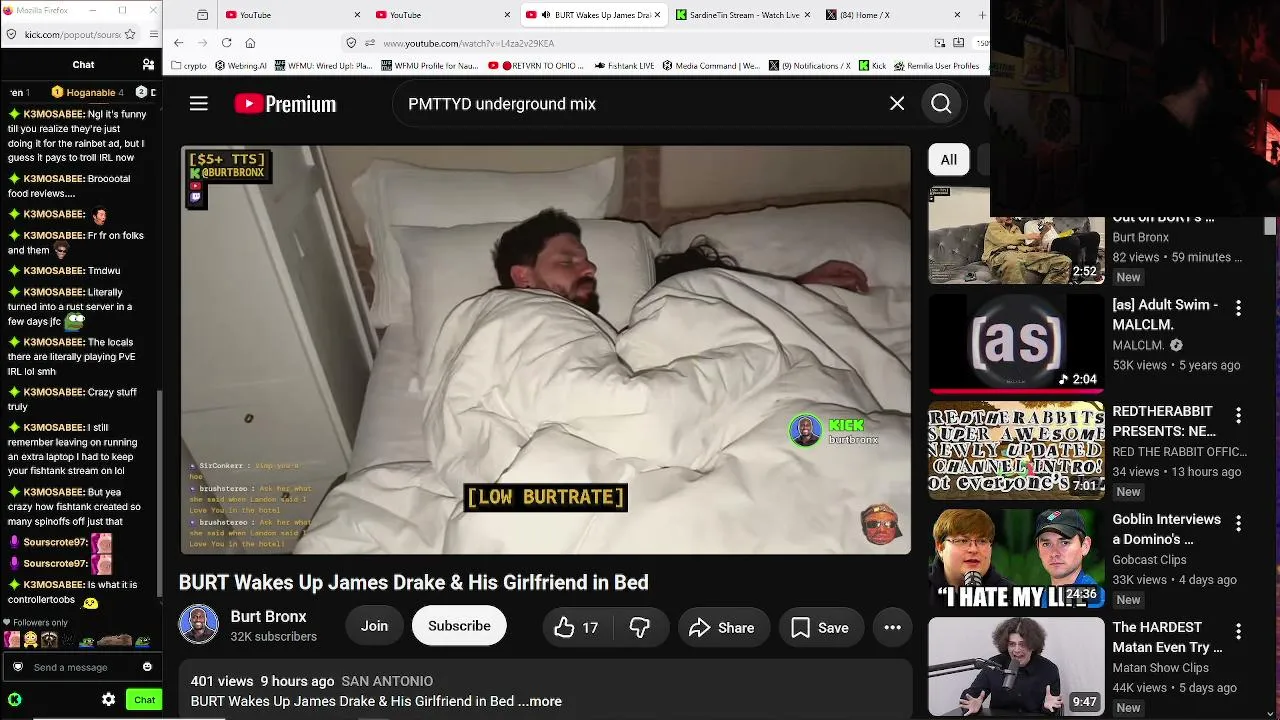Click the Kick logo in chat footer
1280x720 pixels.
click(14, 700)
